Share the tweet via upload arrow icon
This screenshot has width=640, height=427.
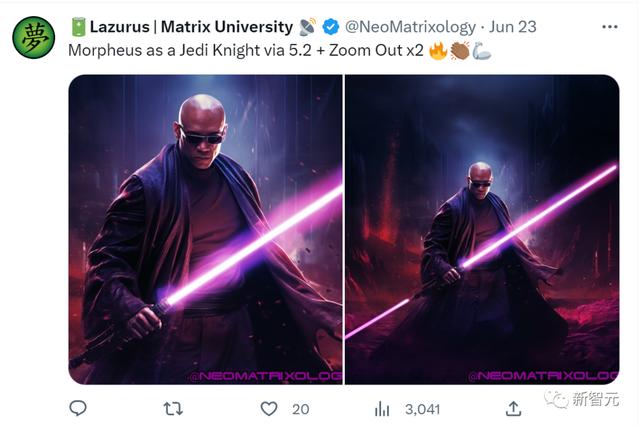click(512, 408)
